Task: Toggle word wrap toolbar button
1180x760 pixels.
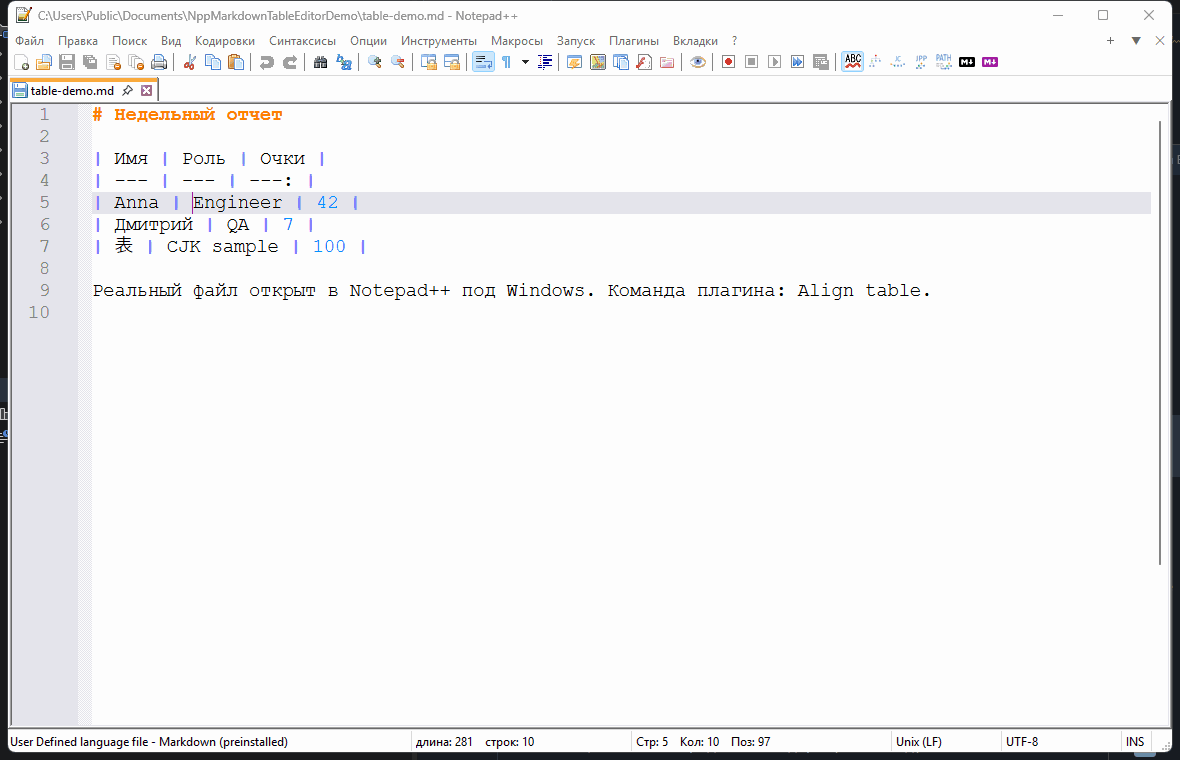Action: pyautogui.click(x=483, y=62)
